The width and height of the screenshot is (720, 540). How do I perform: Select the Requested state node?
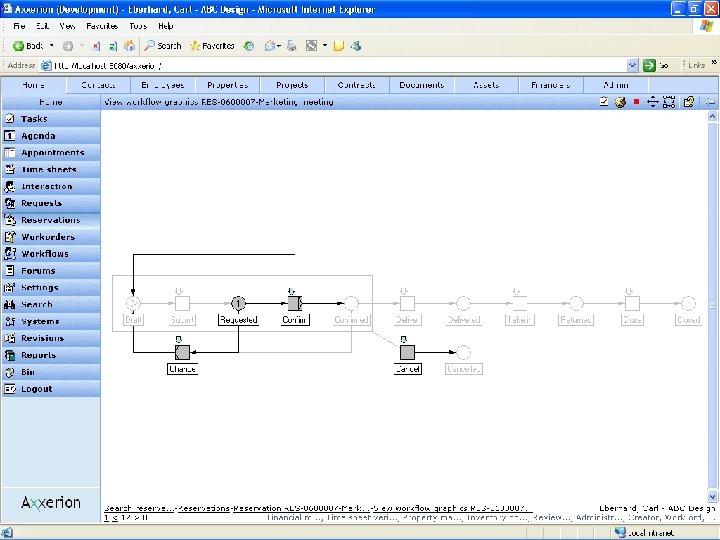(238, 303)
